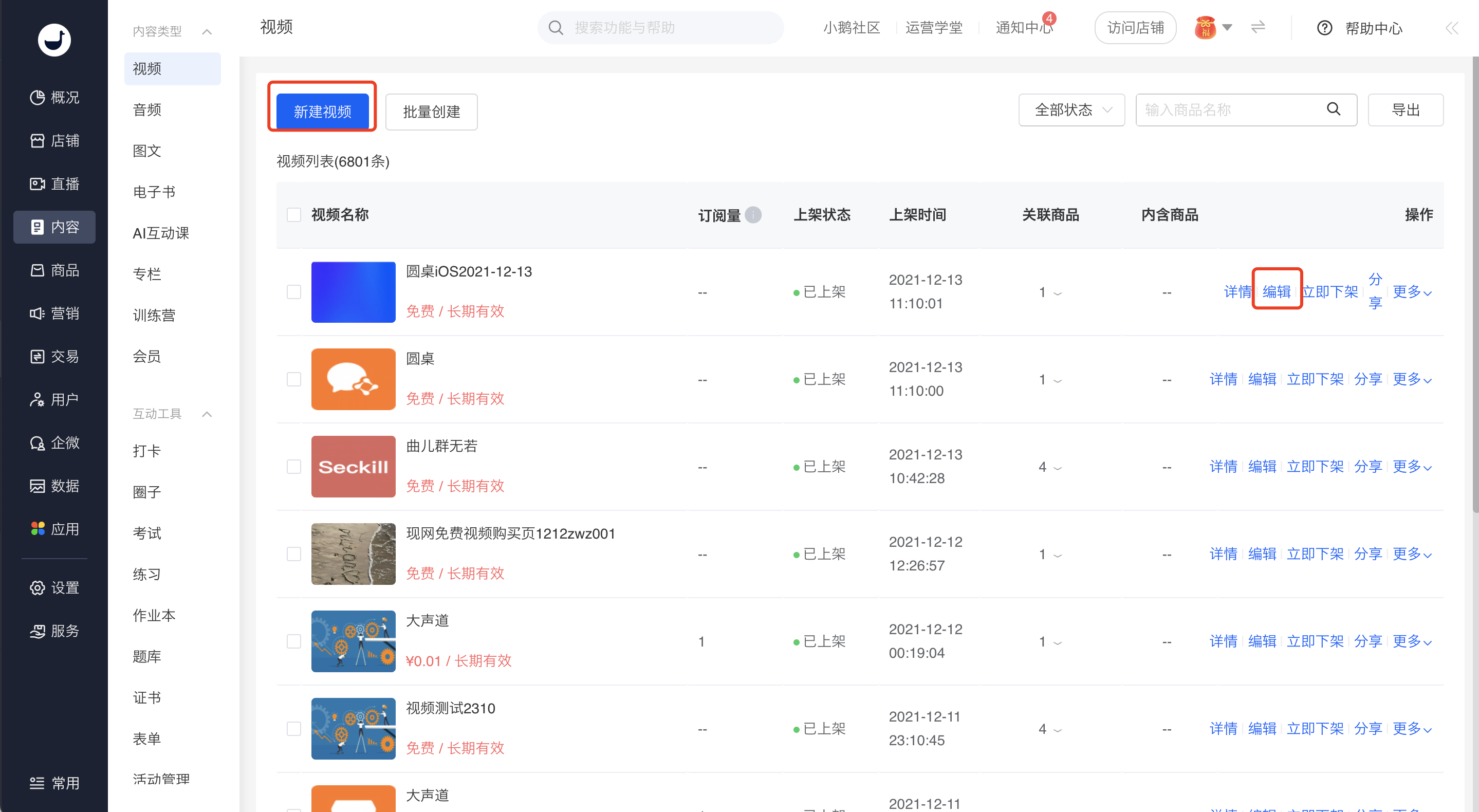Open the 概况 overview sidebar icon
The width and height of the screenshot is (1479, 812).
click(x=37, y=98)
